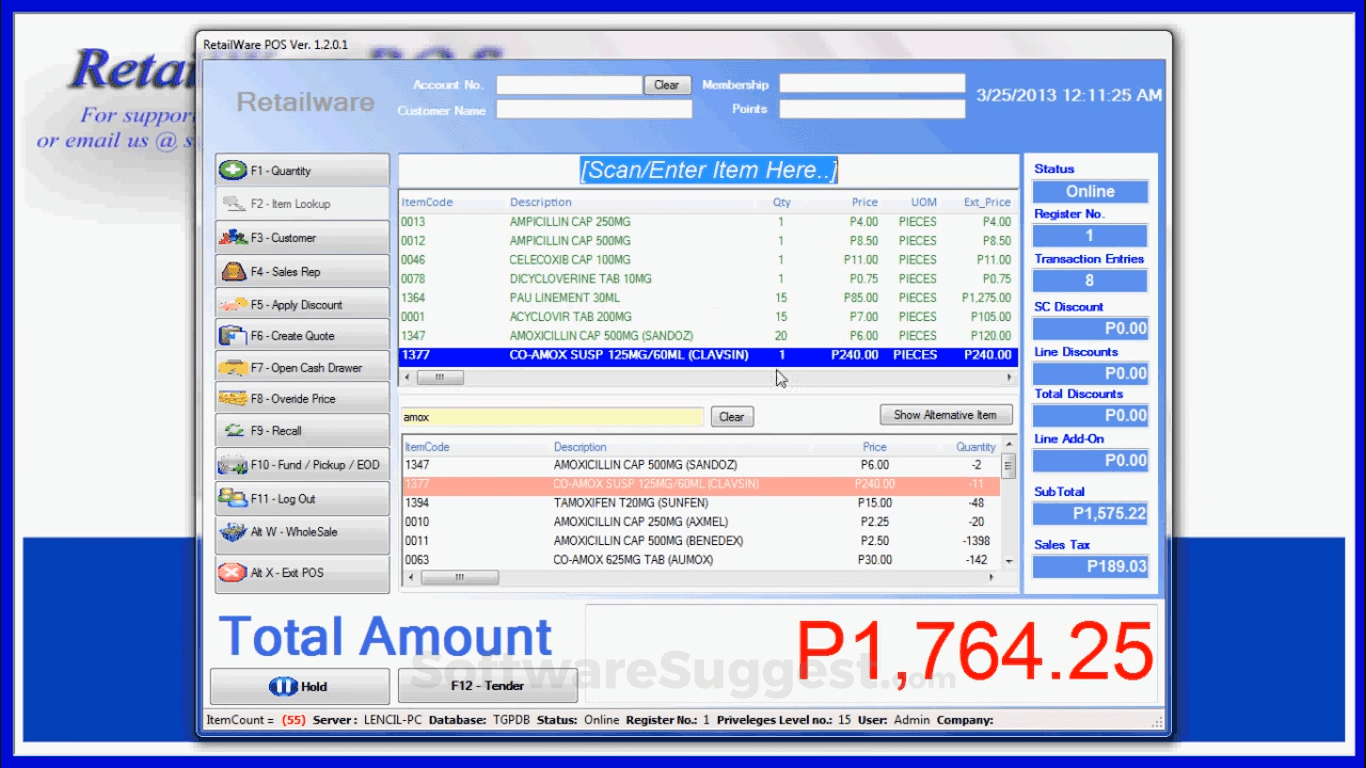Click the Points input field
This screenshot has width=1366, height=768.
[x=872, y=109]
